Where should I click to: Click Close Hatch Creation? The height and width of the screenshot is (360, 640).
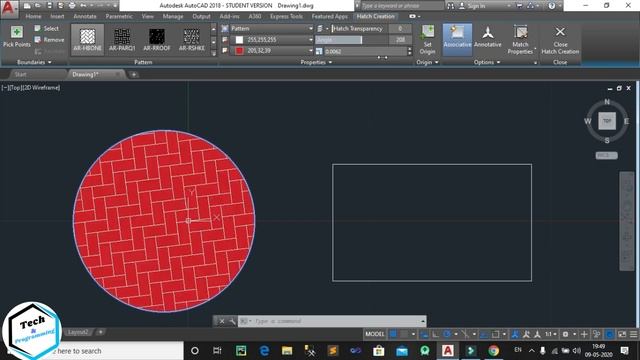[x=560, y=40]
